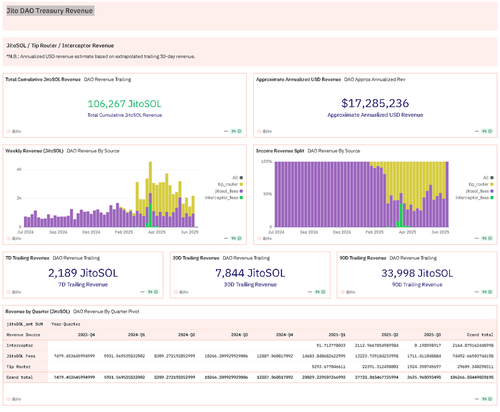Click @jito avatar on Annualized USD Revenue card
The image size is (500, 412).
tap(259, 131)
